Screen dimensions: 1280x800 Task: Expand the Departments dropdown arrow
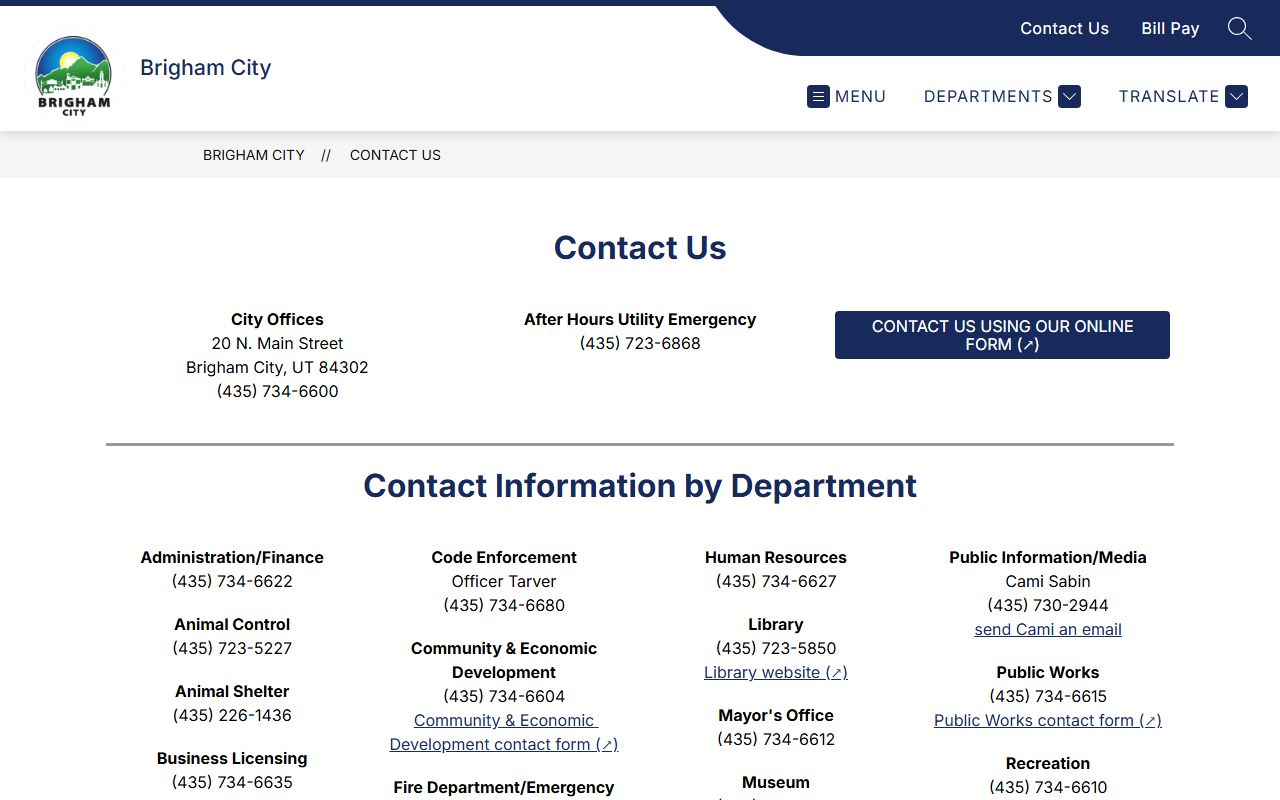[1069, 97]
